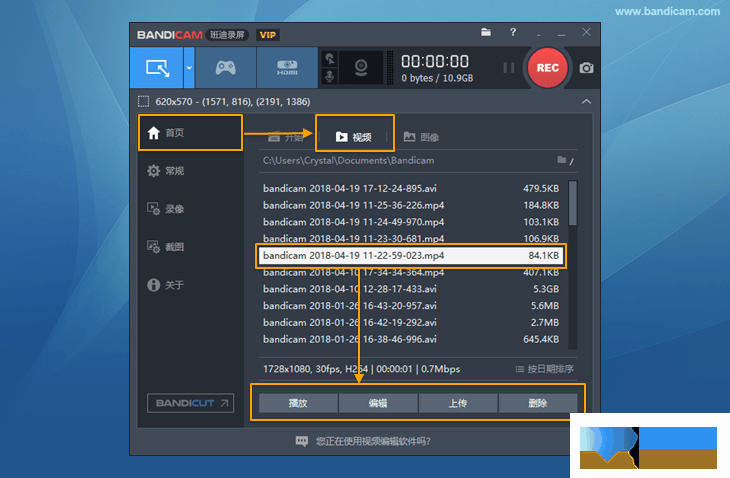The width and height of the screenshot is (730, 478).
Task: Select bandicam 2018-04-19 11-23-30-681.mp4
Action: pos(411,238)
